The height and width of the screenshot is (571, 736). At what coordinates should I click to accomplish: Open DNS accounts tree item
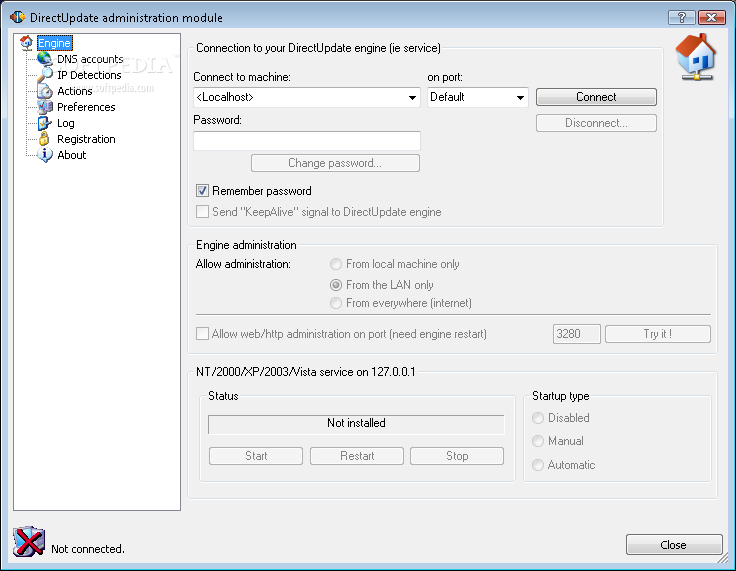[90, 59]
